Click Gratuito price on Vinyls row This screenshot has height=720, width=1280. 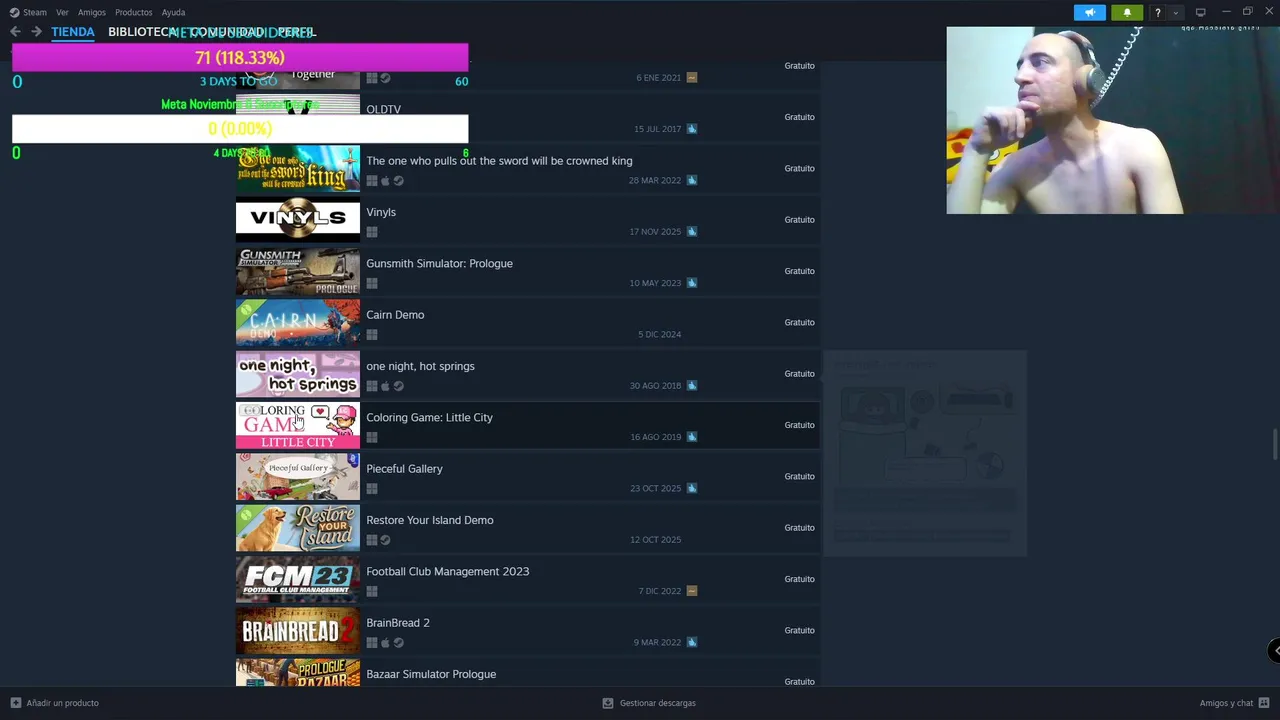click(799, 220)
